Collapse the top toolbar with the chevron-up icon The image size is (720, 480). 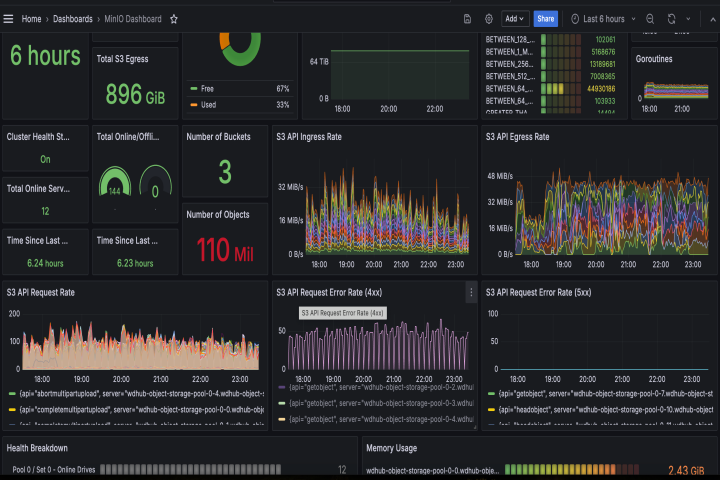[x=713, y=19]
